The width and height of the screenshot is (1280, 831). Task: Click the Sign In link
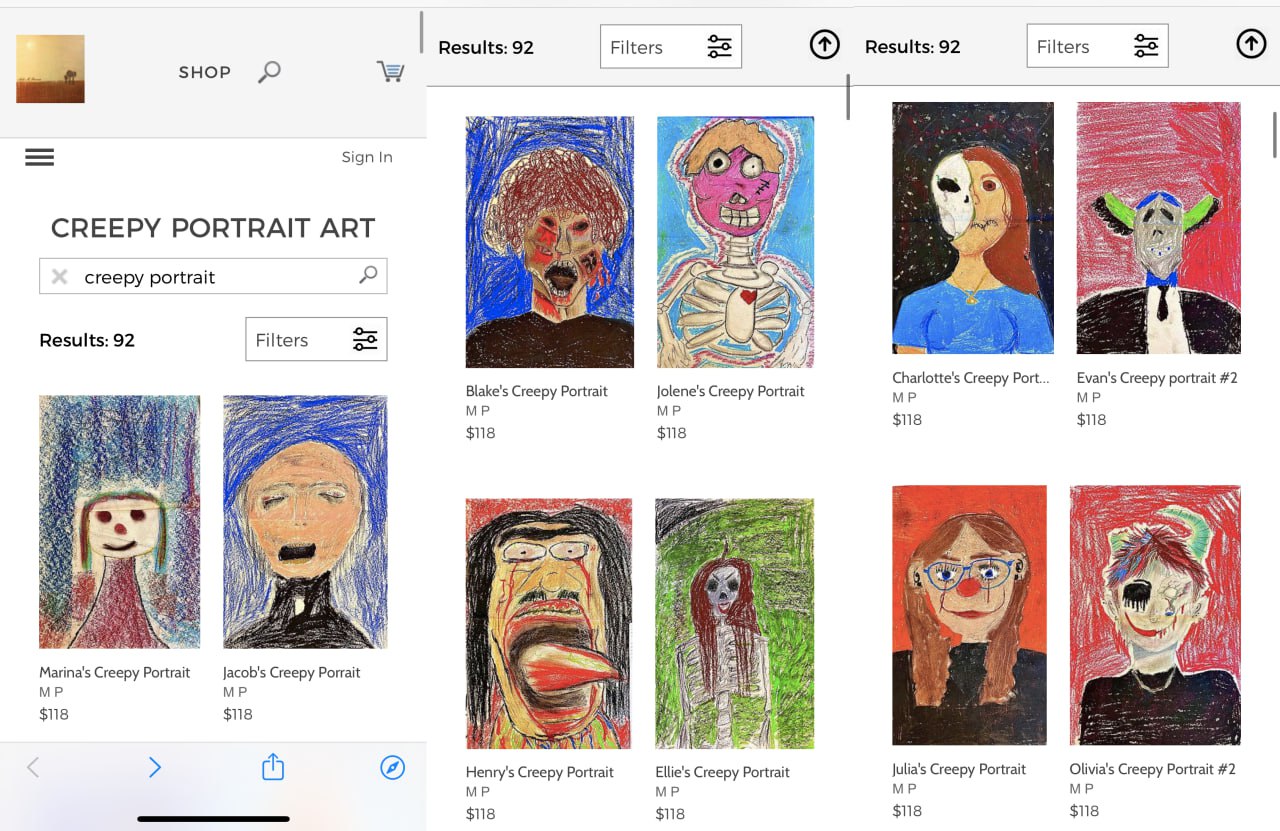[367, 157]
